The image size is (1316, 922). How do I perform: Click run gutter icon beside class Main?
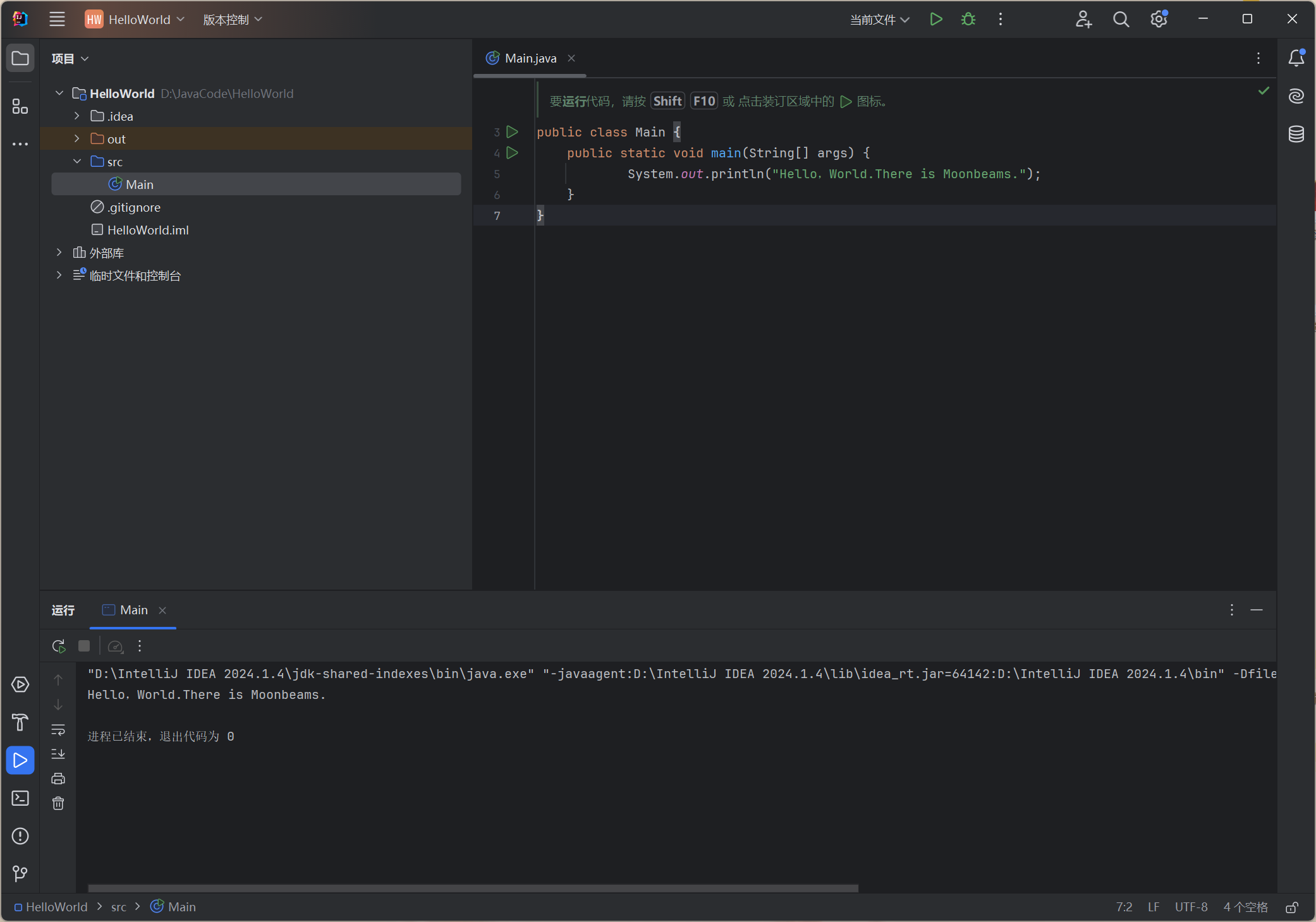coord(513,132)
